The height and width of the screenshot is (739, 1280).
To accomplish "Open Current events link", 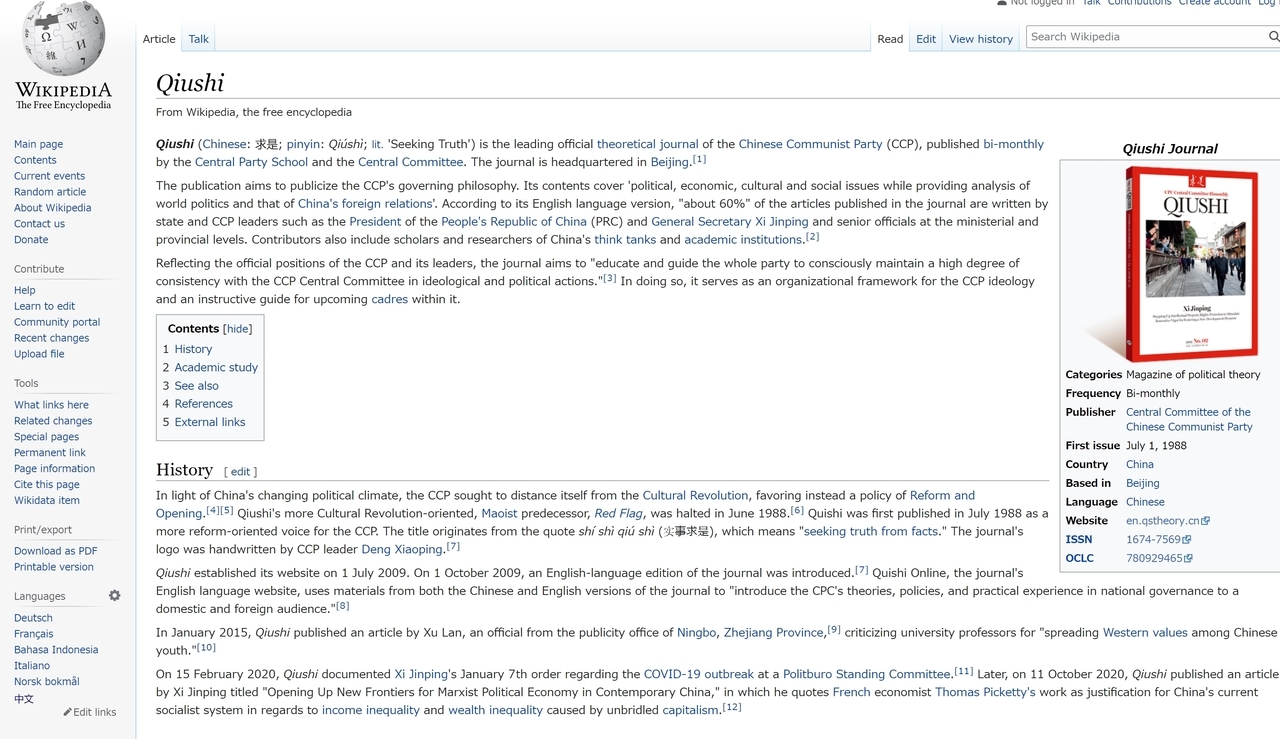I will point(49,176).
